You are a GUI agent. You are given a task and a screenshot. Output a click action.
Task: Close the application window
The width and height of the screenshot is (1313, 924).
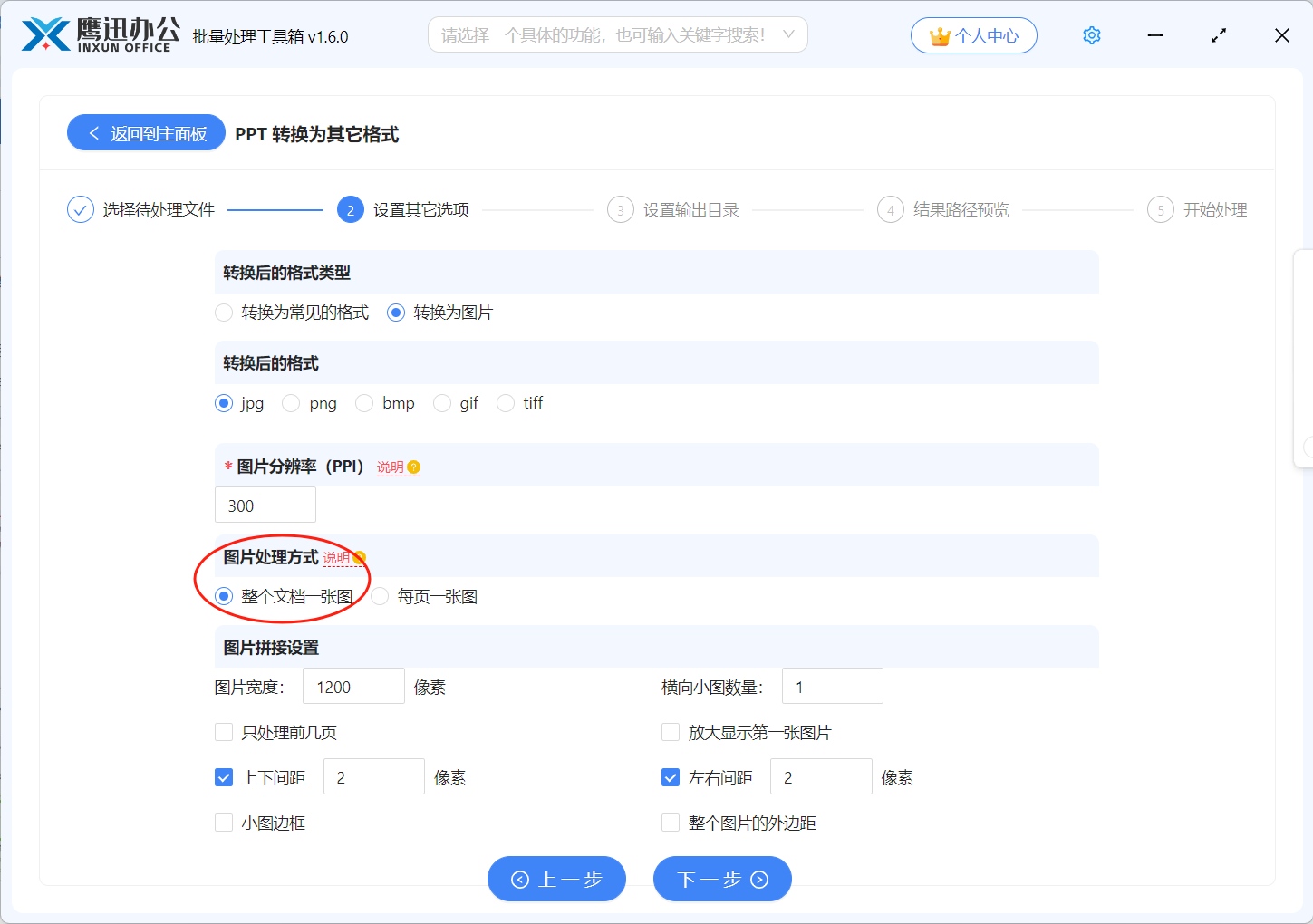point(1282,35)
